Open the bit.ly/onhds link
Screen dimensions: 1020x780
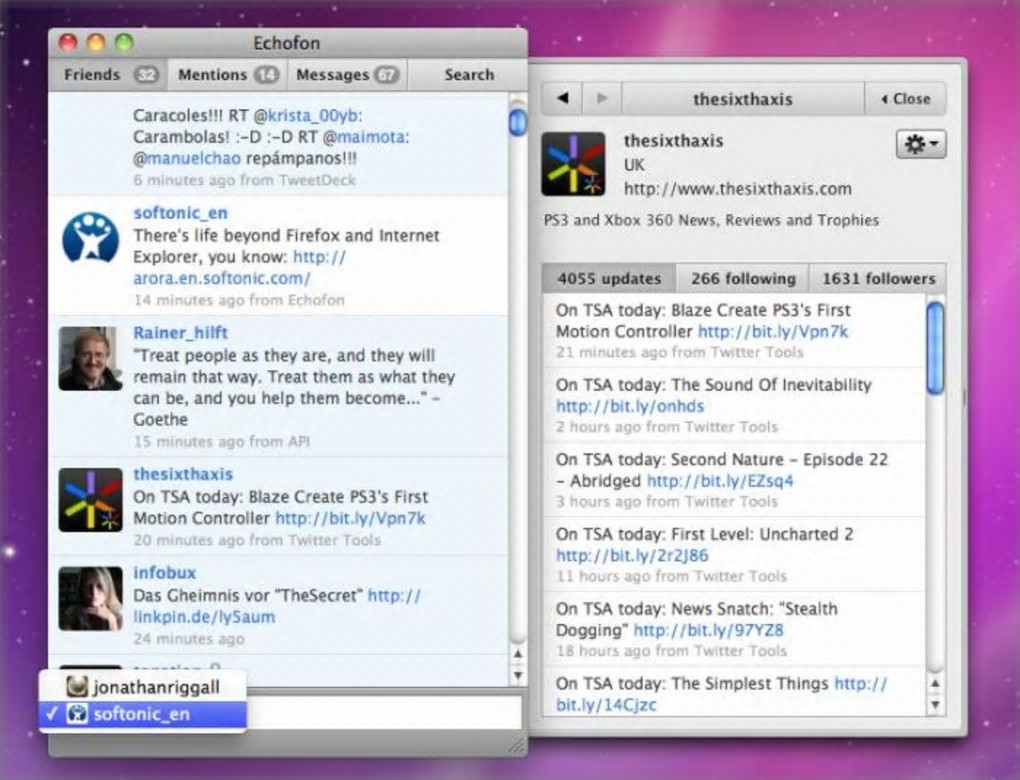[x=630, y=407]
